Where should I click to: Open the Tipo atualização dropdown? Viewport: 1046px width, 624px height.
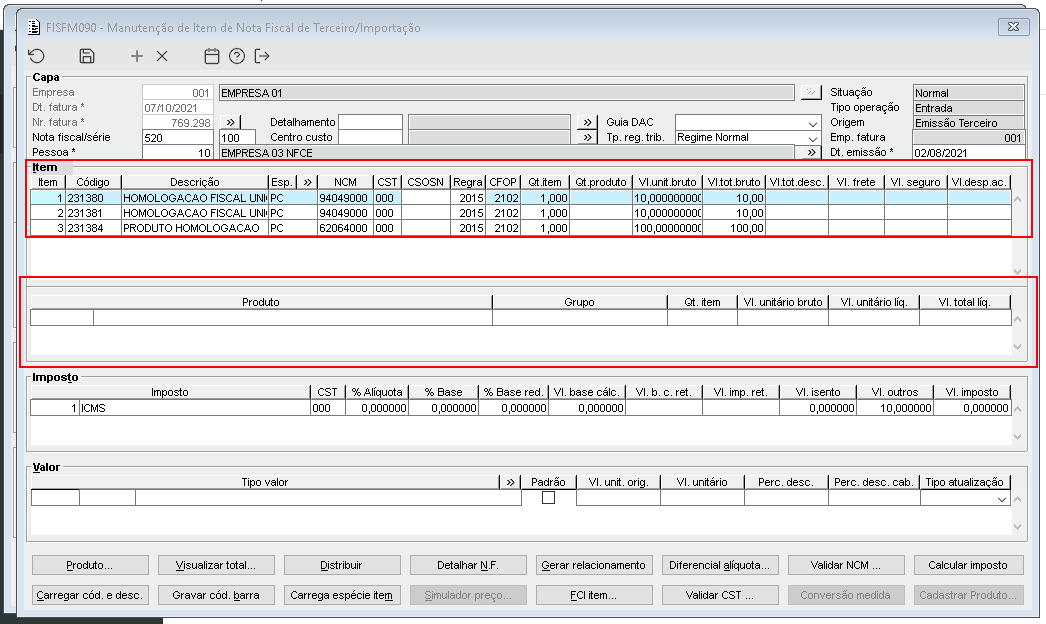click(1001, 499)
